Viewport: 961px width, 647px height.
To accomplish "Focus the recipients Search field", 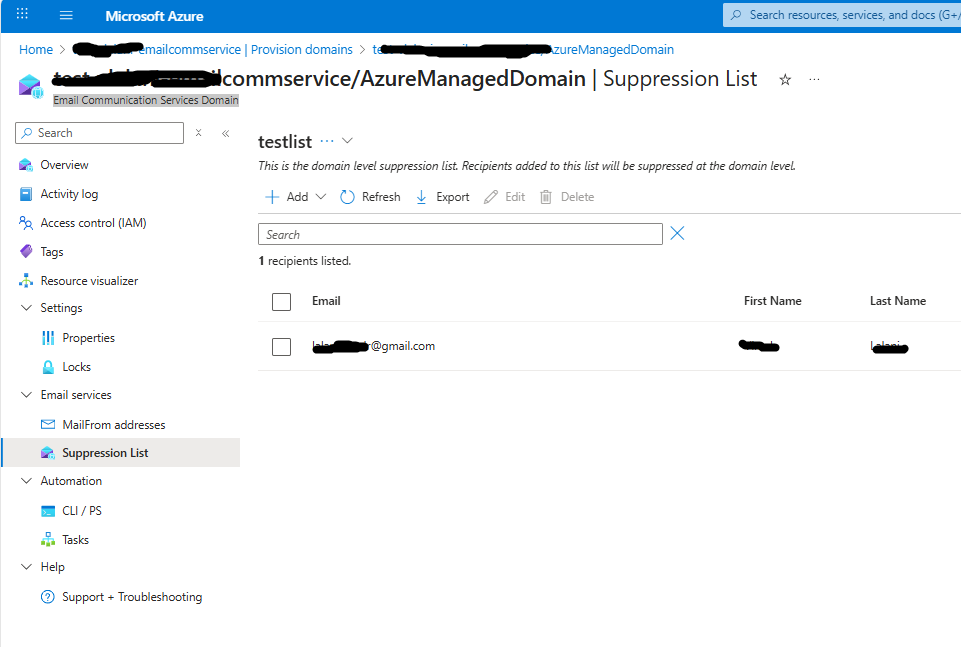I will 460,234.
